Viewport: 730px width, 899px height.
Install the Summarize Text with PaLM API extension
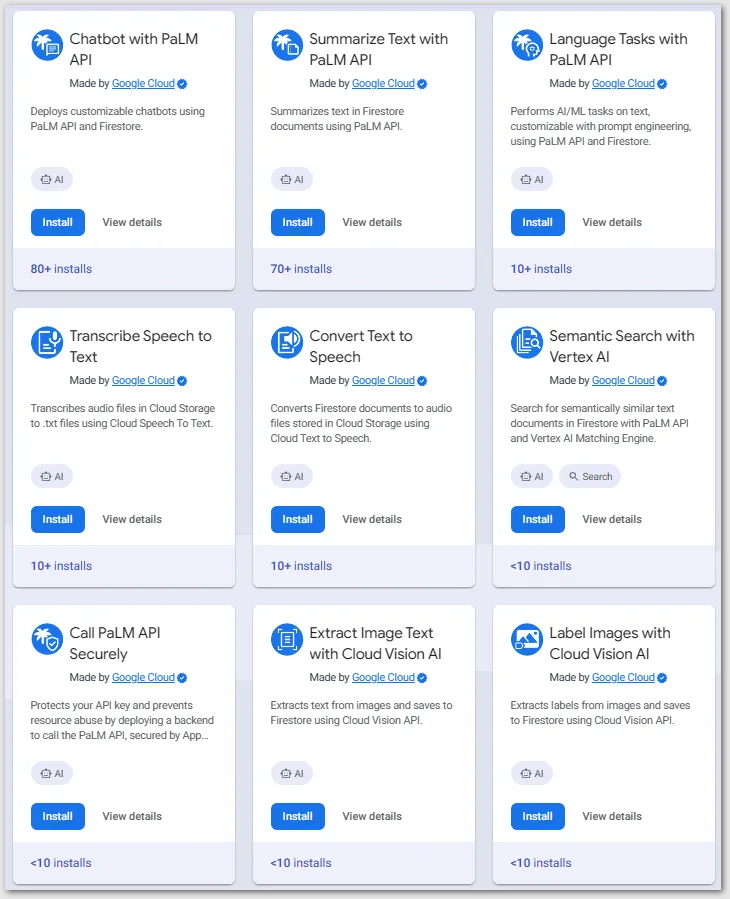[x=298, y=222]
